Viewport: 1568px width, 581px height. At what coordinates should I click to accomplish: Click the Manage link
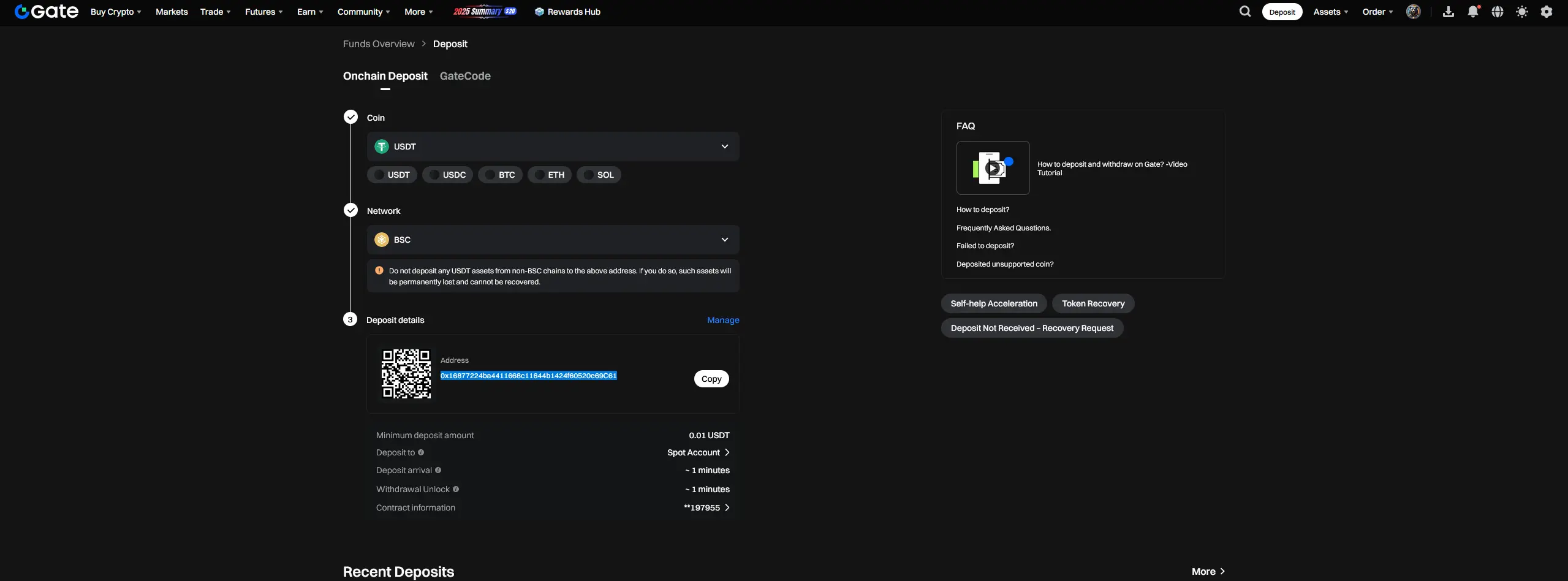(723, 320)
